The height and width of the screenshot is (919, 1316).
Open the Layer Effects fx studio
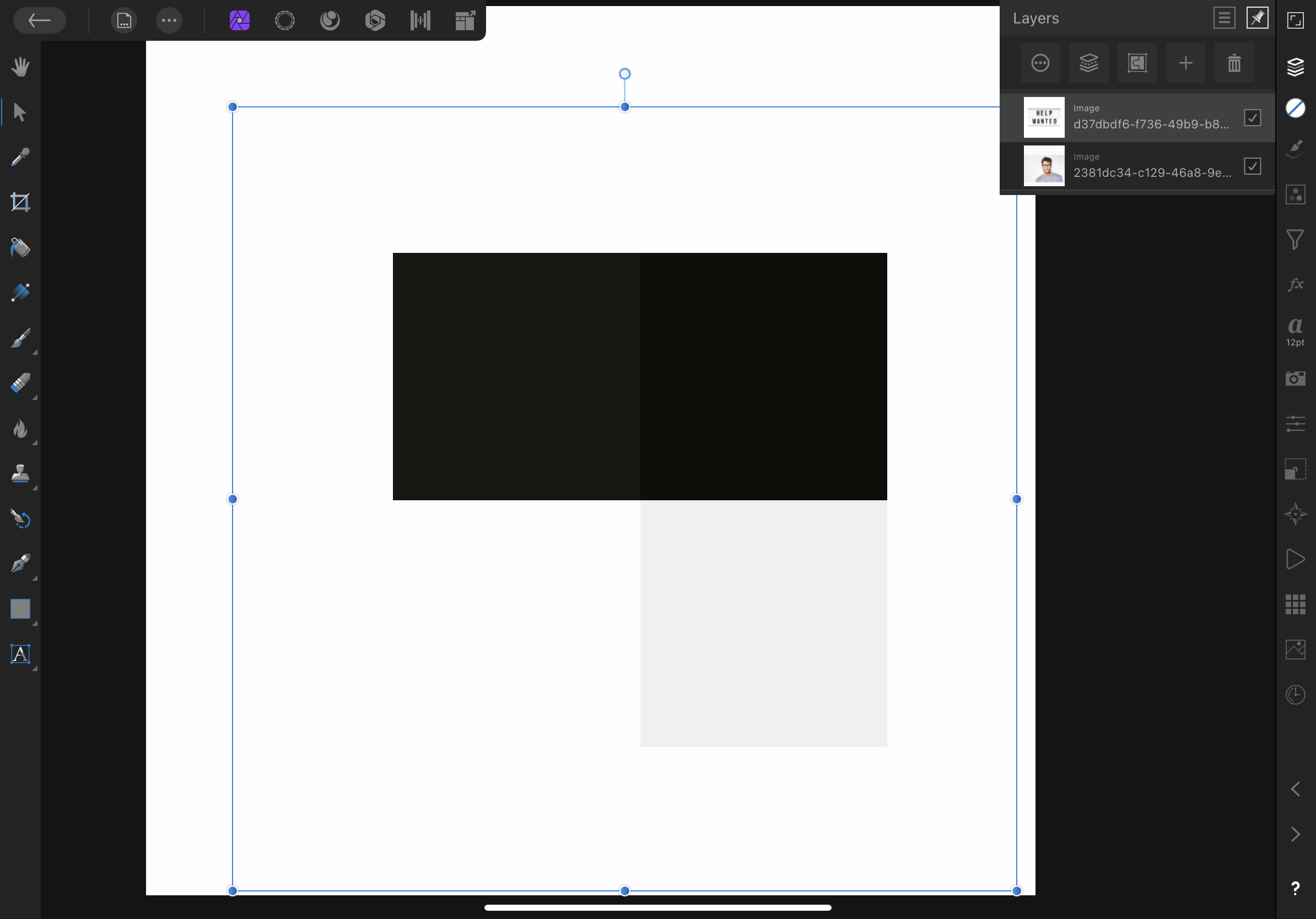coord(1296,284)
